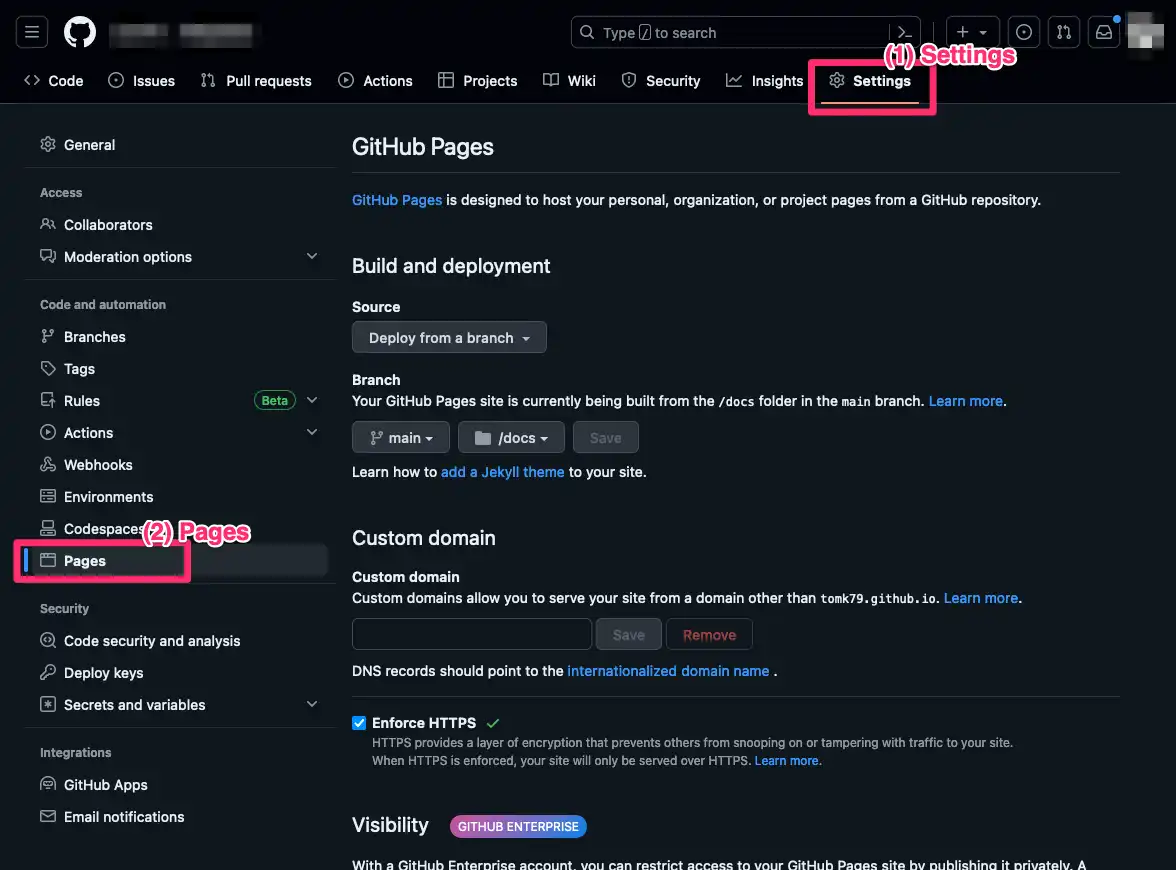Screen dimensions: 1176x870
Task: Open the pull requests header icon
Action: click(1064, 32)
